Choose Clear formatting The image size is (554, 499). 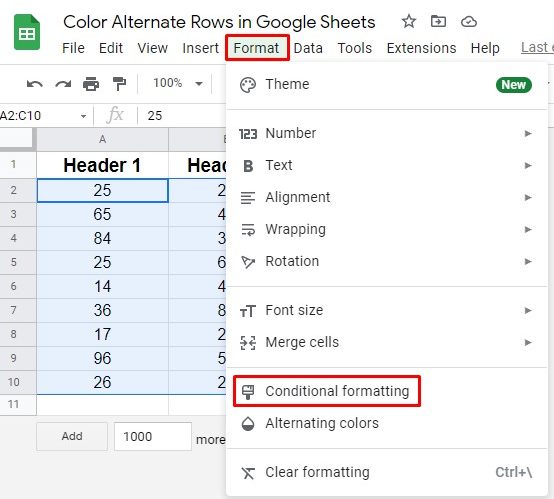click(387, 472)
